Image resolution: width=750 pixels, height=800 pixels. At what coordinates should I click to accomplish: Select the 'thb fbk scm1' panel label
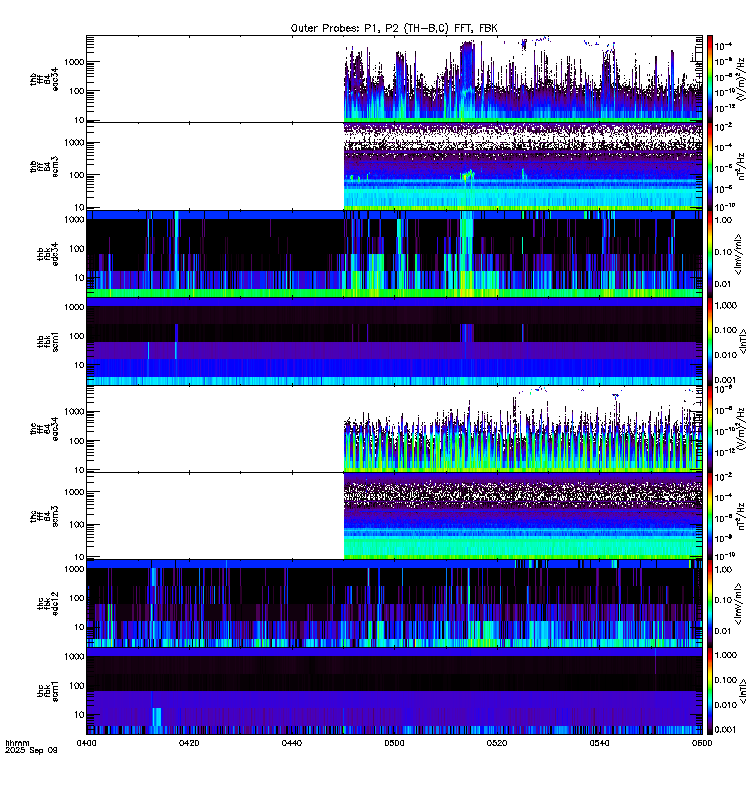pos(48,341)
